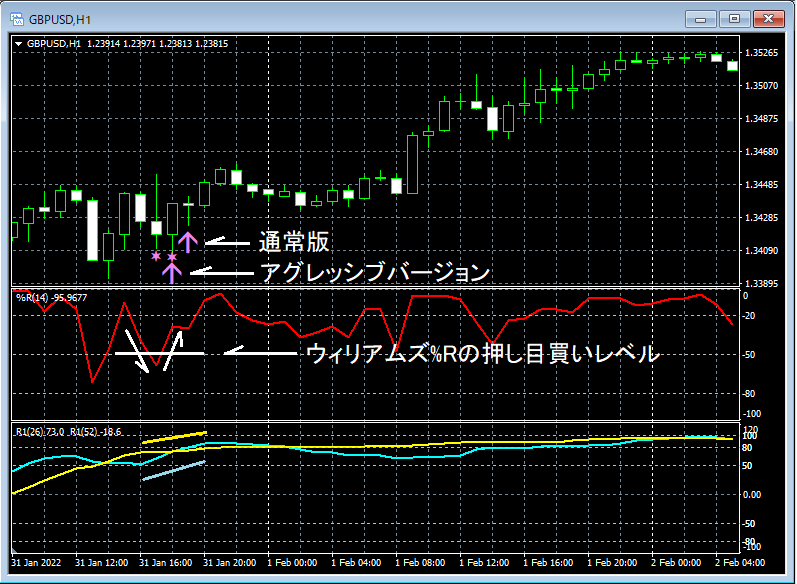
Task: Click the 1.34680 price level on the scale
Action: [761, 151]
